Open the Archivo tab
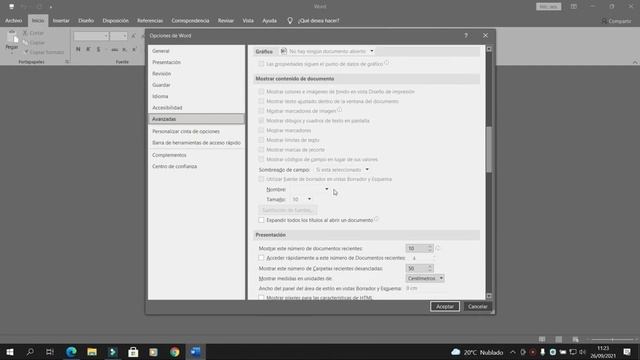Viewport: 640px width, 360px height. click(x=13, y=20)
